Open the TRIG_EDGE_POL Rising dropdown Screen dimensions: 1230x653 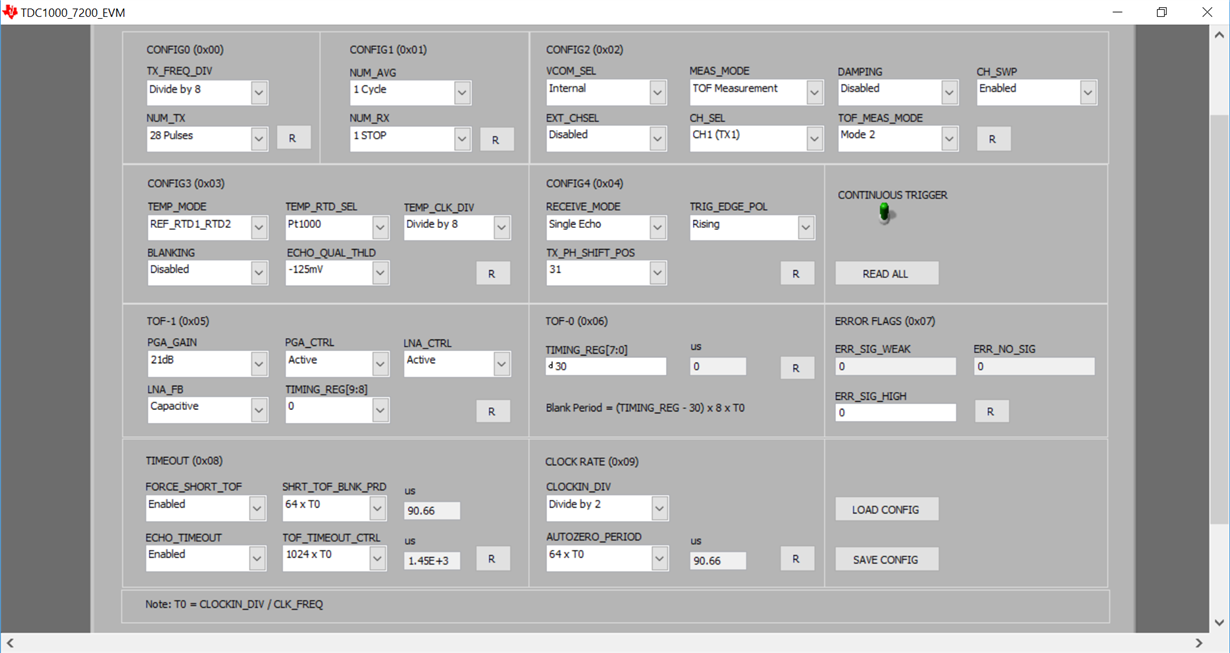752,227
